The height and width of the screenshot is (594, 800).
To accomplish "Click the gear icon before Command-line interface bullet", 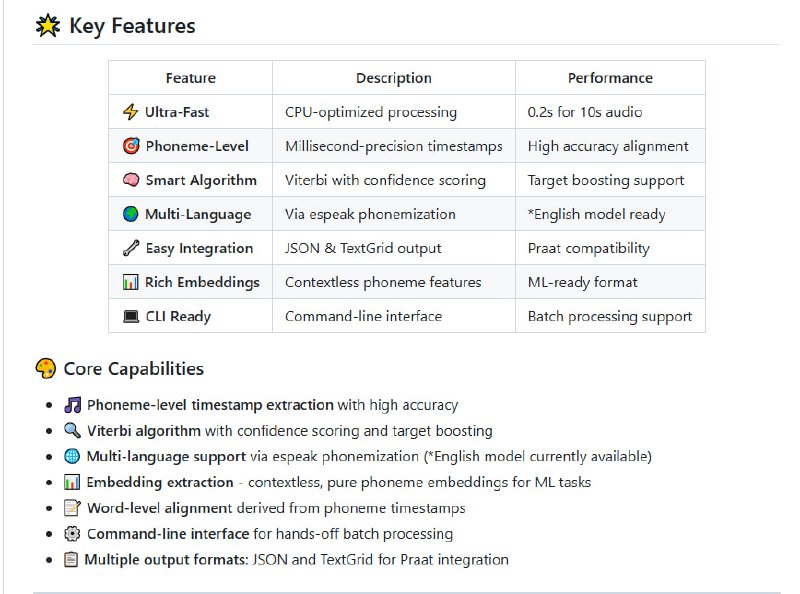I will point(72,534).
